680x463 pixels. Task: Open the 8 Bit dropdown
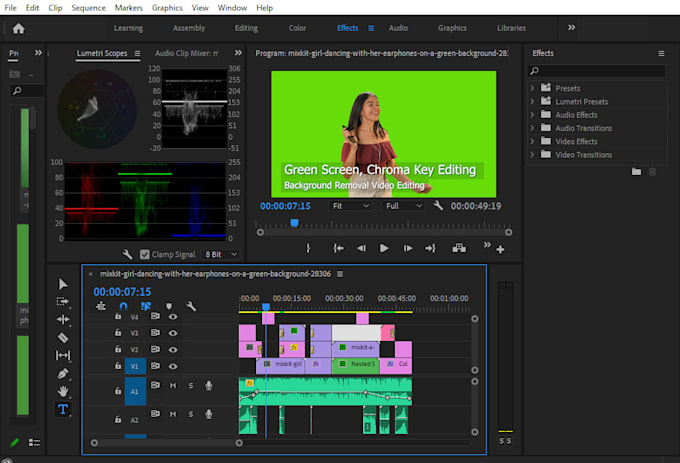221,254
